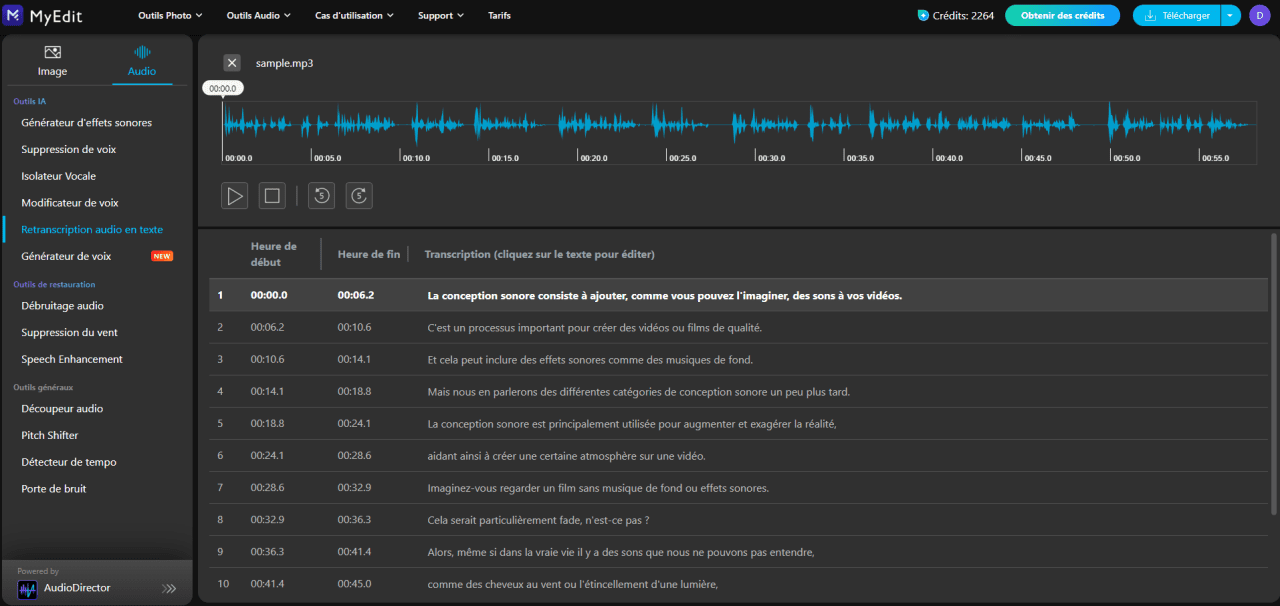The image size is (1280, 606).
Task: Open the Outils Audio menu
Action: (258, 15)
